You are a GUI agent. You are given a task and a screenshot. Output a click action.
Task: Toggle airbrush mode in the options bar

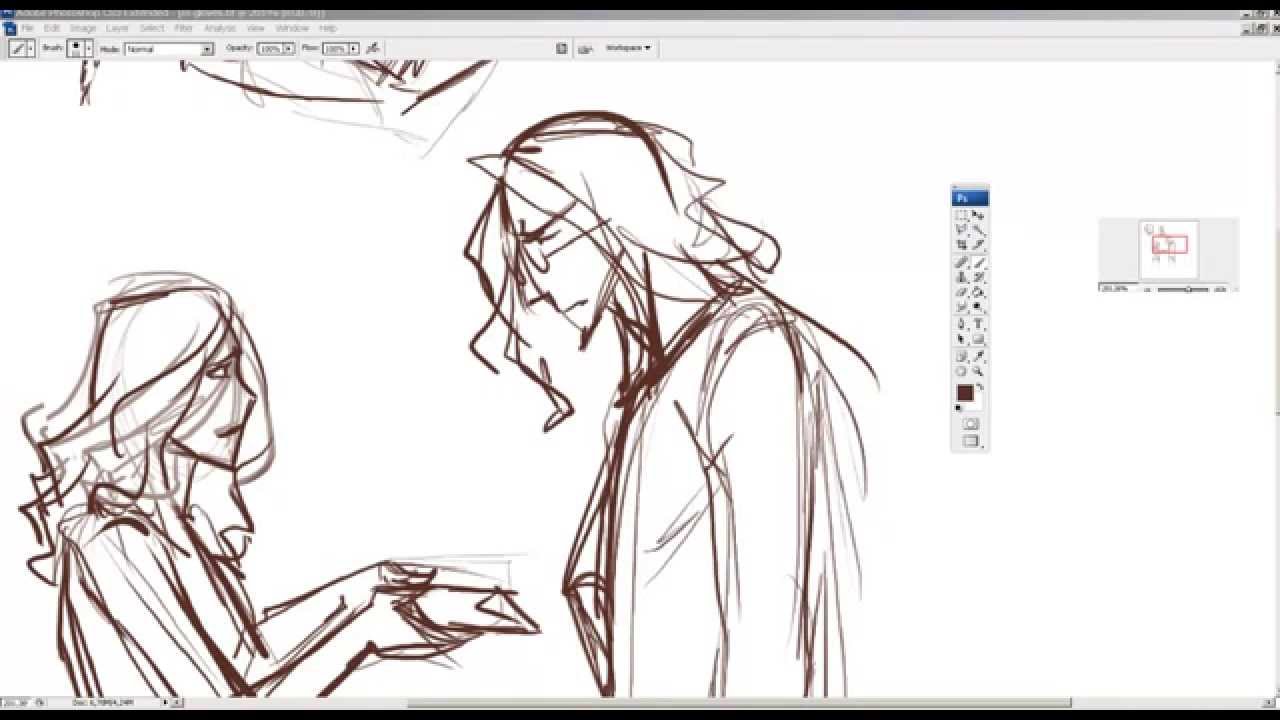coord(370,47)
